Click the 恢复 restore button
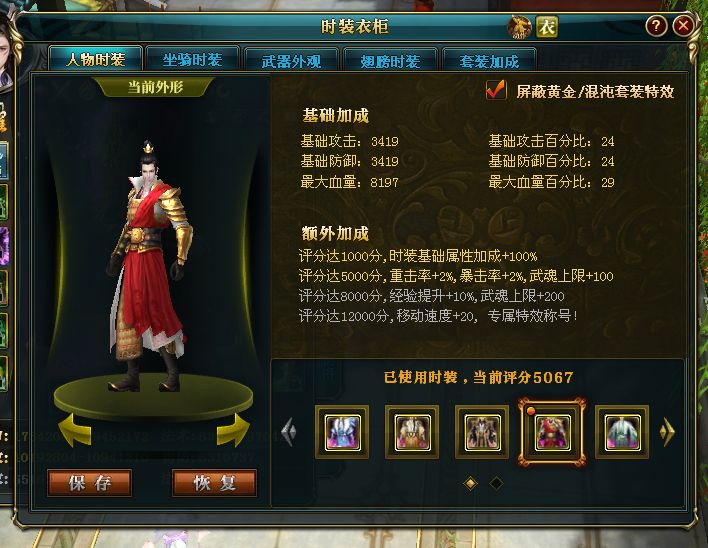The image size is (708, 548). pos(214,483)
